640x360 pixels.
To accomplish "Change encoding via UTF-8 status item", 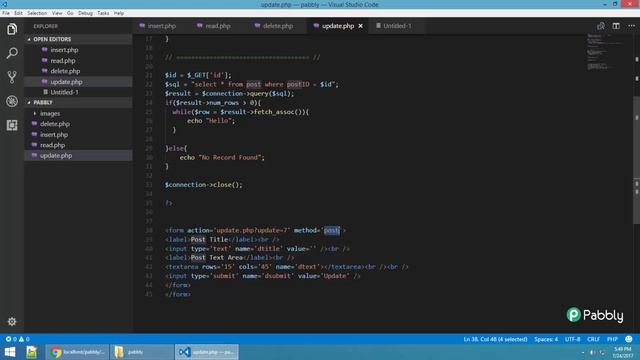I will tap(572, 339).
